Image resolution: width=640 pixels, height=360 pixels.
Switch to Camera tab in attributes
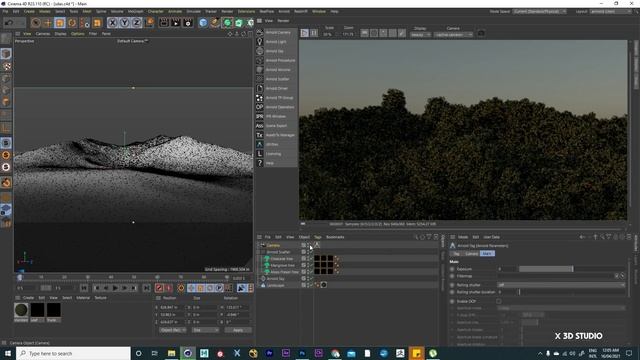click(471, 254)
